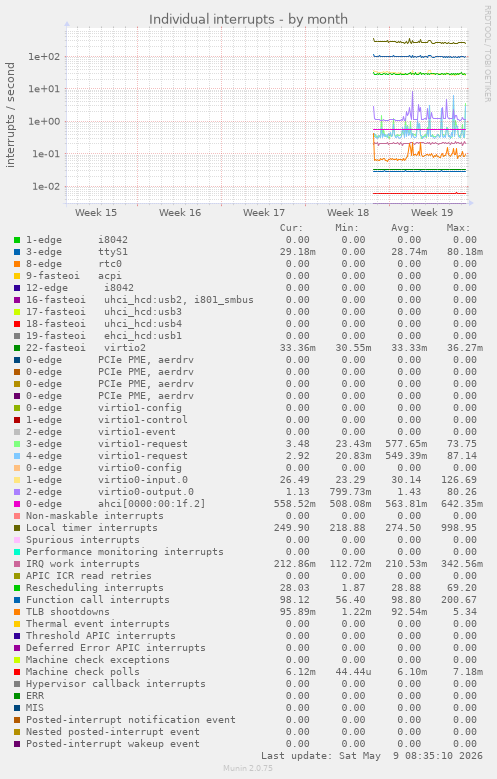
Task: Select the Function call interrupts legend entry
Action: pos(97,600)
